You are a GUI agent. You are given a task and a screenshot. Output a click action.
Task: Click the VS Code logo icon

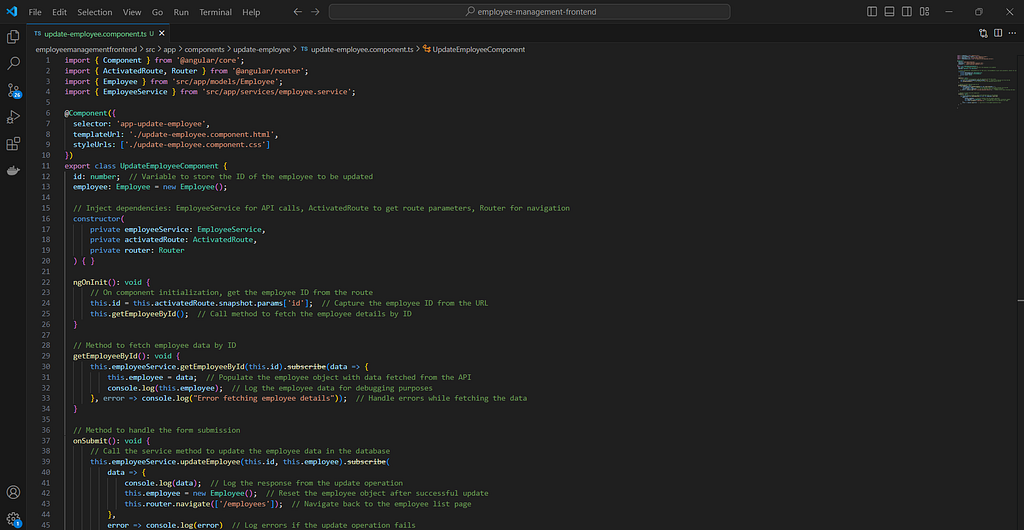(x=12, y=12)
